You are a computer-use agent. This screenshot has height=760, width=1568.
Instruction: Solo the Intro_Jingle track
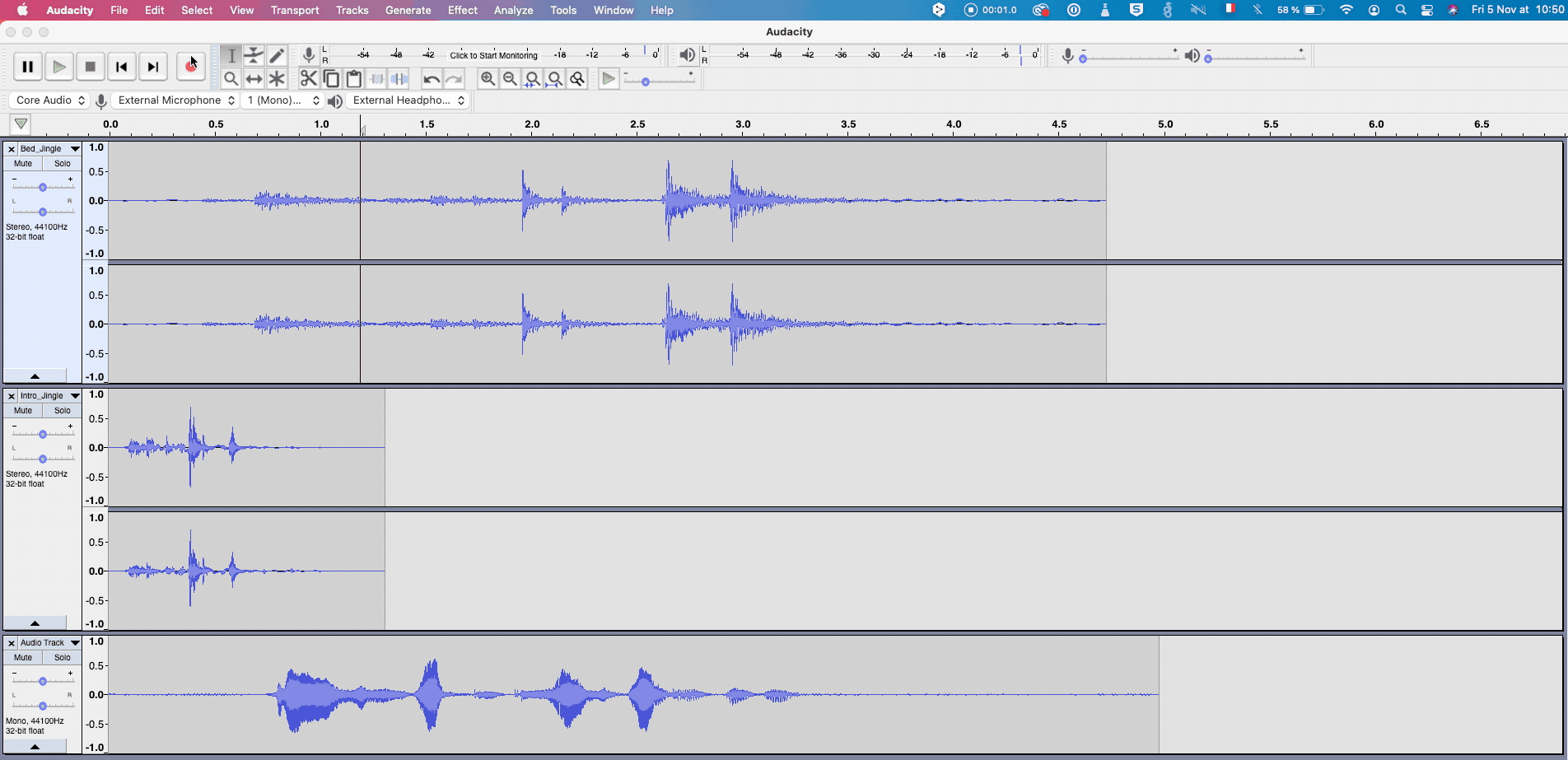pyautogui.click(x=62, y=411)
